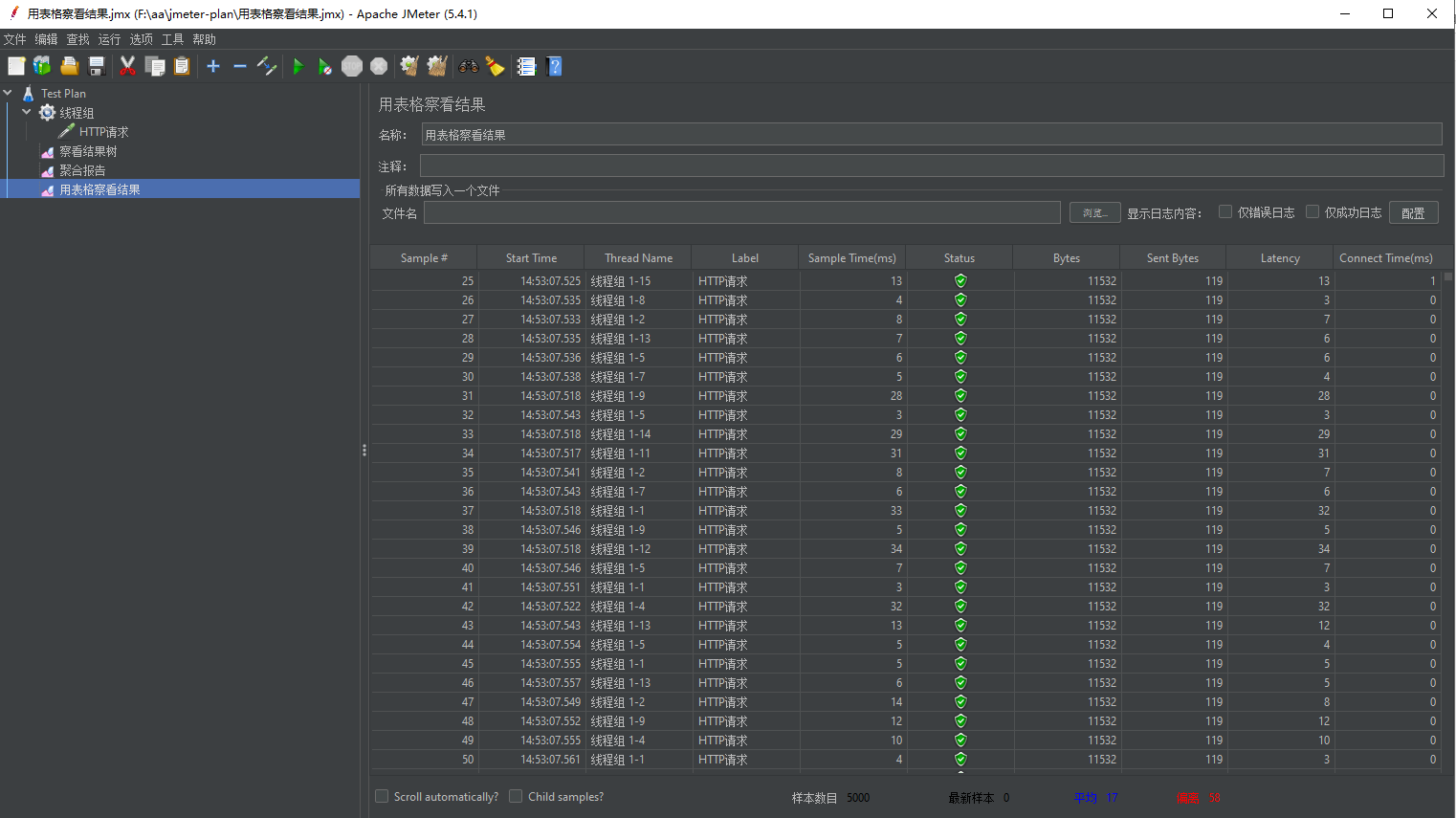Screen dimensions: 1456x818
Task: Open Help with question mark icon
Action: click(554, 66)
